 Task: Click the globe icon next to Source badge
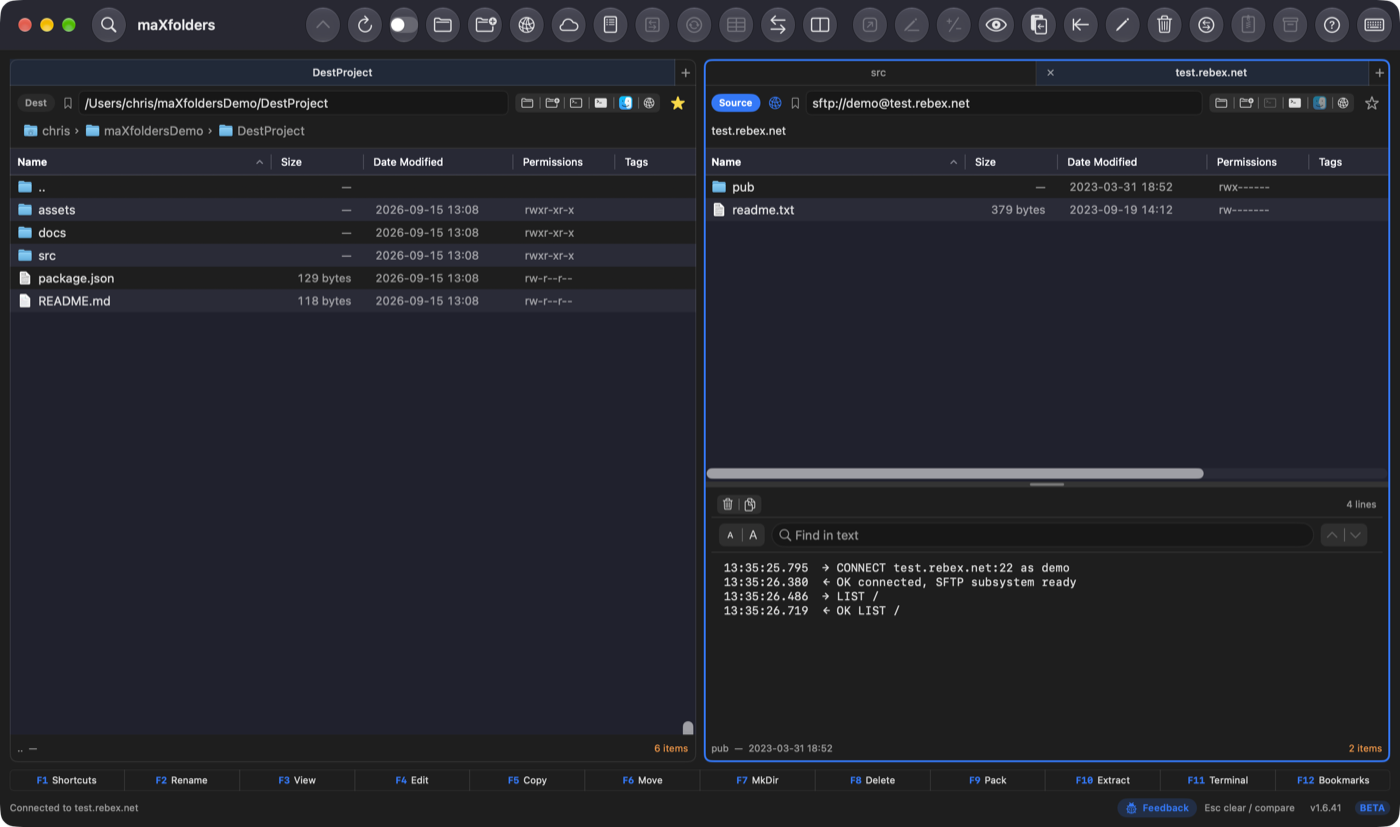coord(775,103)
